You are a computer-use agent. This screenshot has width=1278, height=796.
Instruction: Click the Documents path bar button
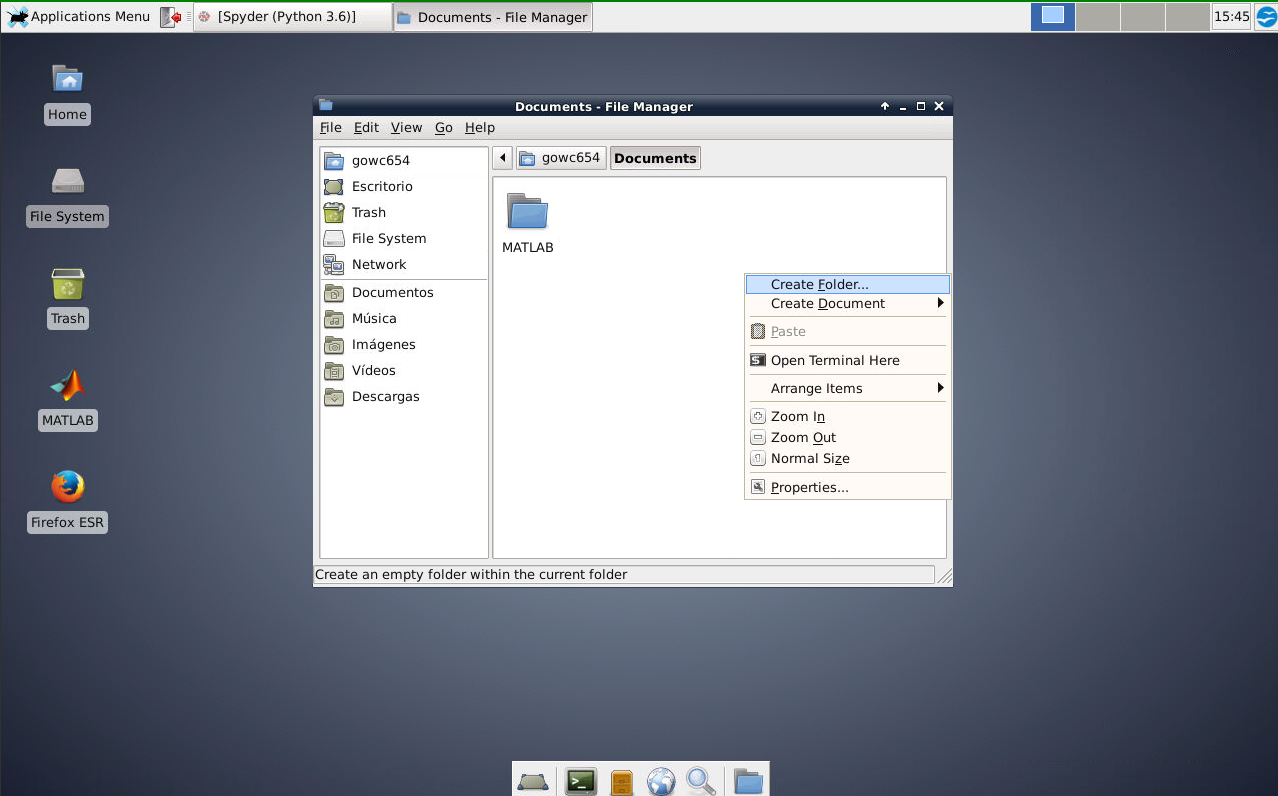[655, 158]
